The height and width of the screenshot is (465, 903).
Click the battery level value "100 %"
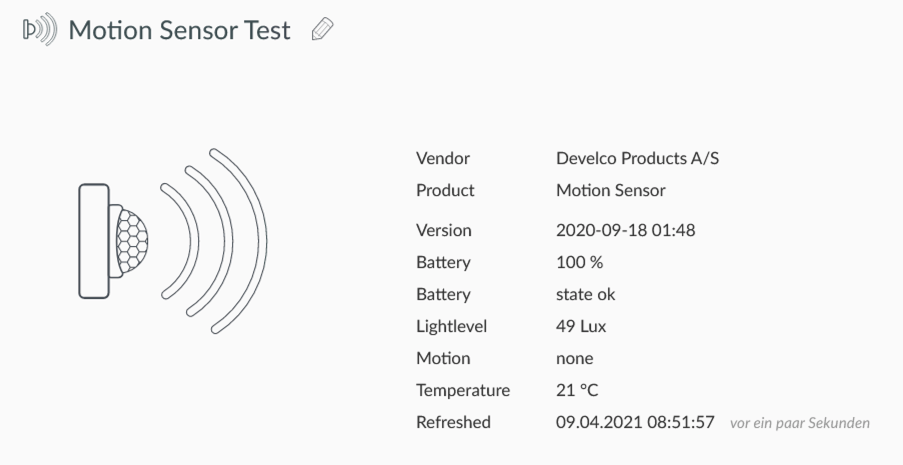pyautogui.click(x=579, y=263)
